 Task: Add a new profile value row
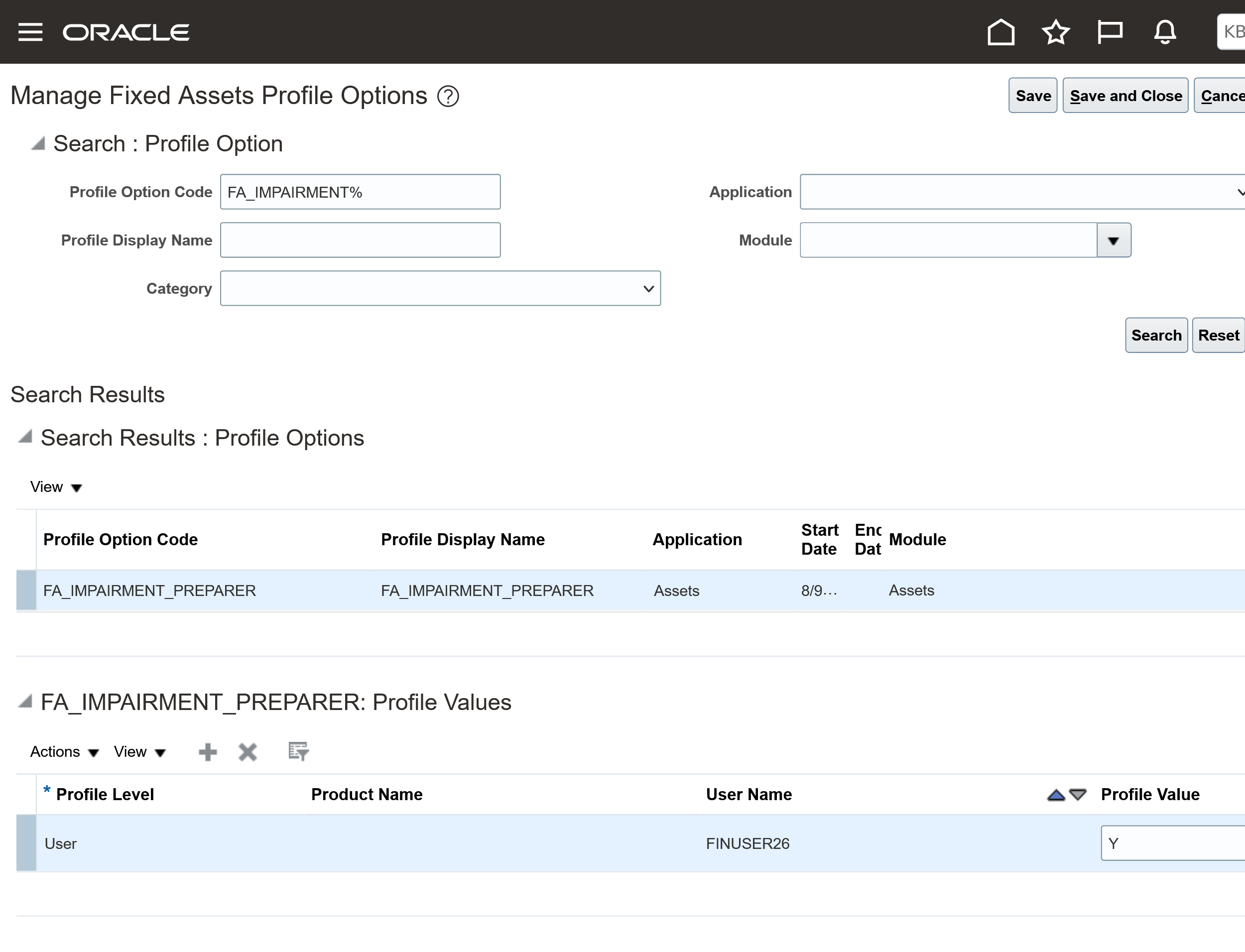208,752
